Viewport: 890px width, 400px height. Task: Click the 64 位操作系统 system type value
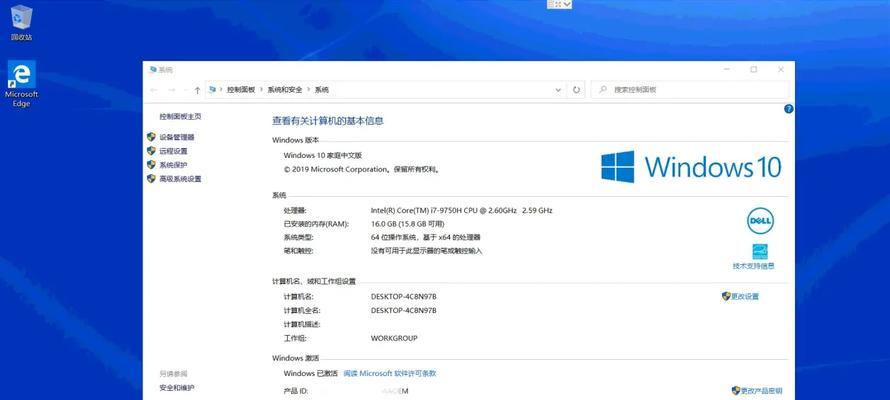426,238
